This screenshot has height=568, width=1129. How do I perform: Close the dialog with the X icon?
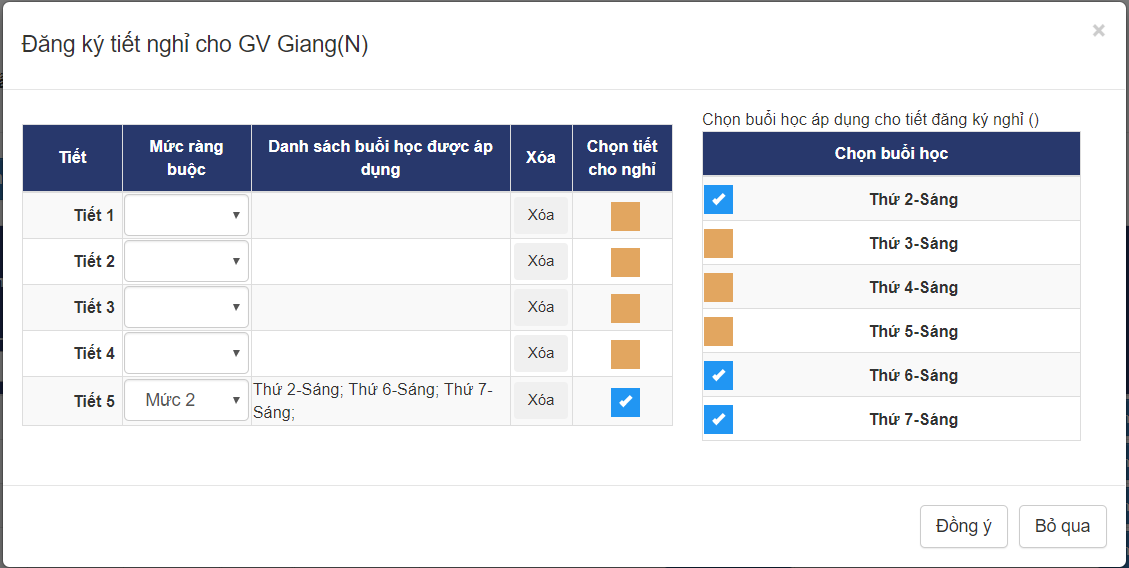pyautogui.click(x=1098, y=31)
